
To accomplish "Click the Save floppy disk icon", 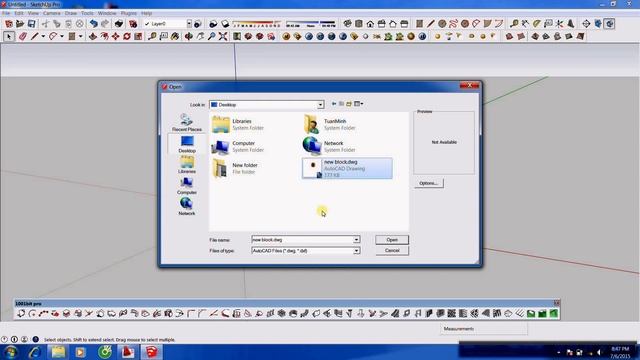I will pos(31,24).
